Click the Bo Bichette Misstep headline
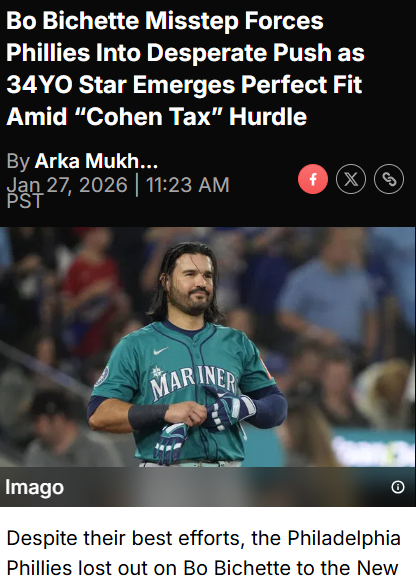This screenshot has height=583, width=416. [185, 68]
